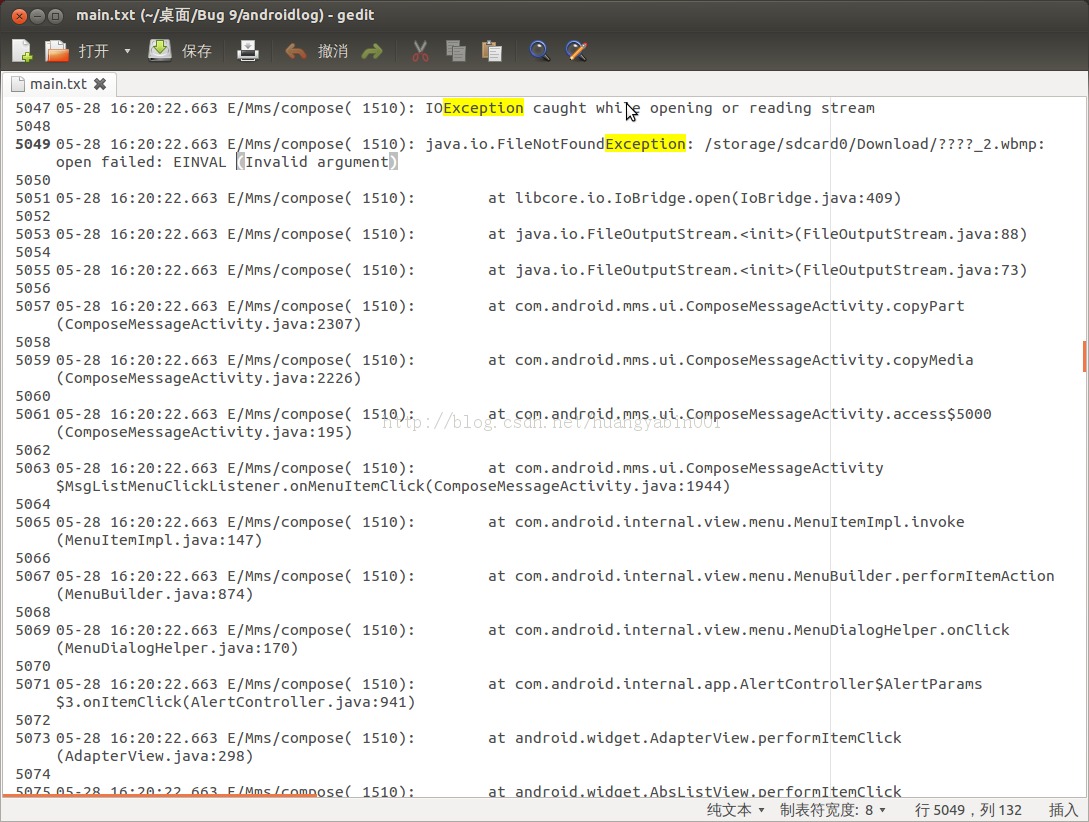Open find with magnifier icon
This screenshot has height=822, width=1089.
pyautogui.click(x=540, y=51)
